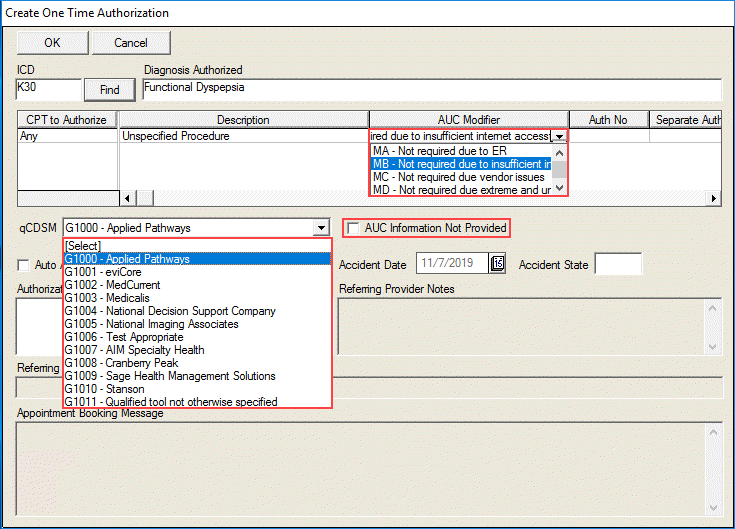Image resolution: width=735 pixels, height=529 pixels.
Task: Toggle the Auto checkbox
Action: (x=24, y=265)
